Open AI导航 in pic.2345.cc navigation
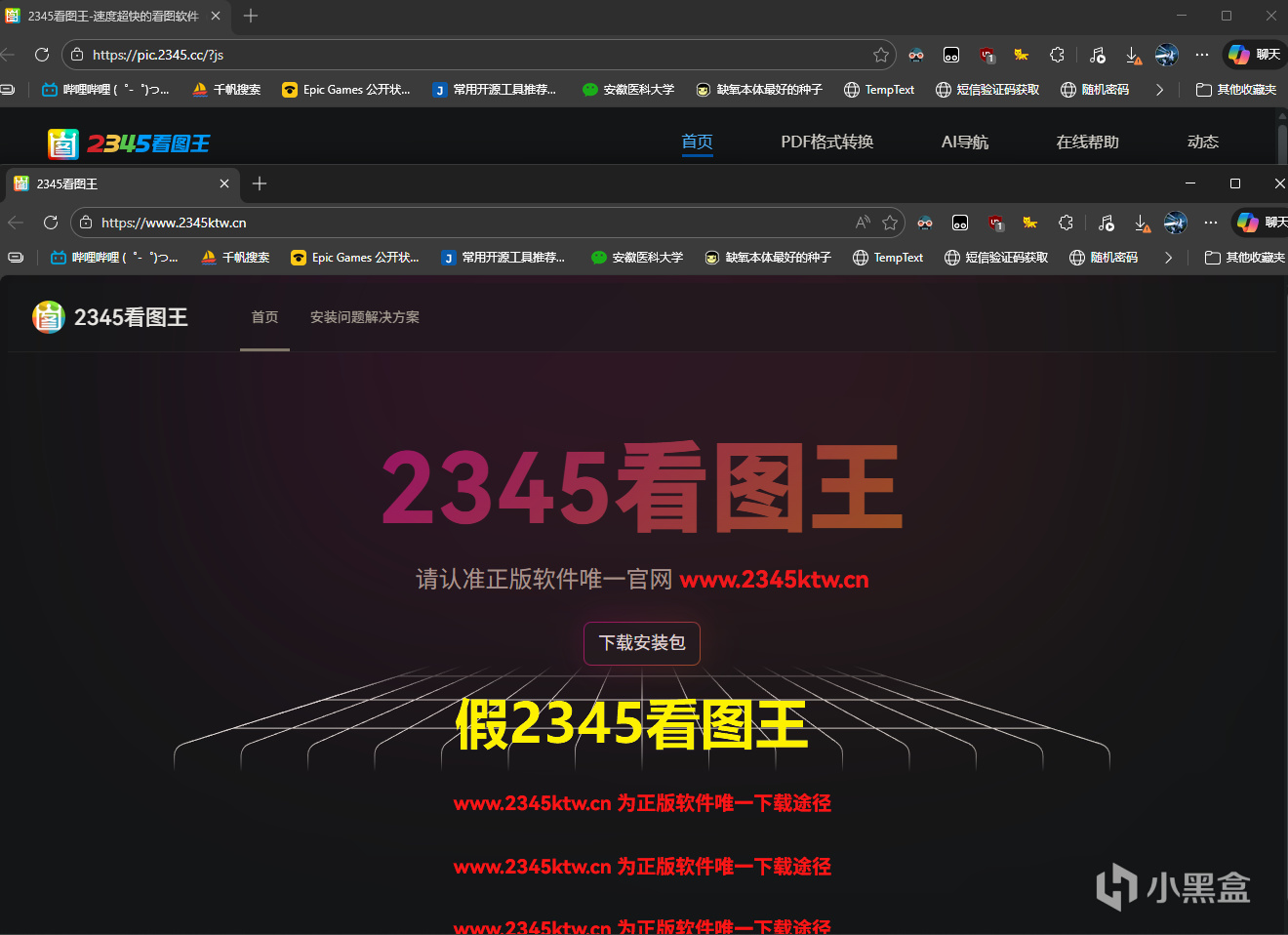 pyautogui.click(x=965, y=142)
